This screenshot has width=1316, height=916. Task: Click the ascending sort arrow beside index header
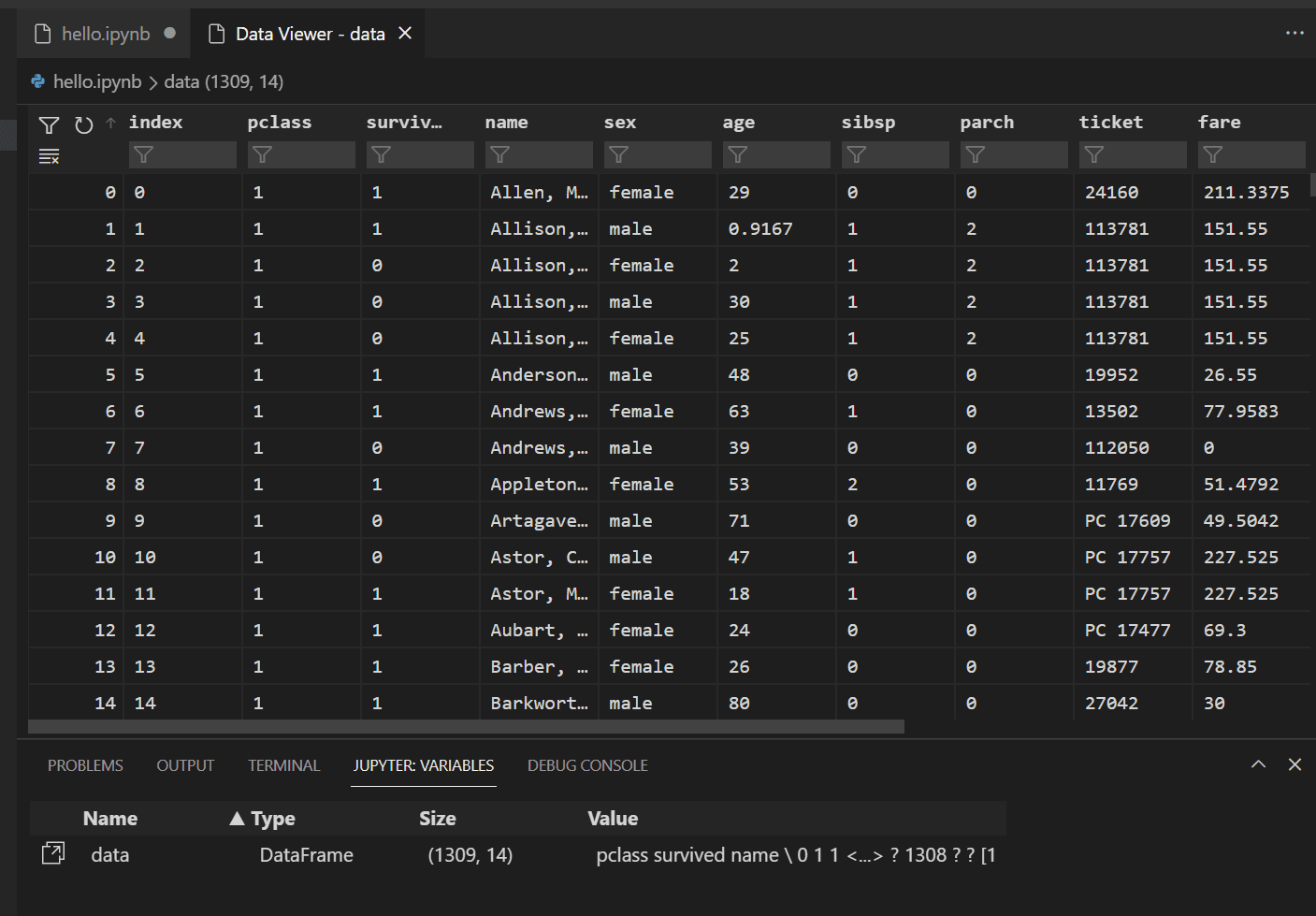pos(109,122)
